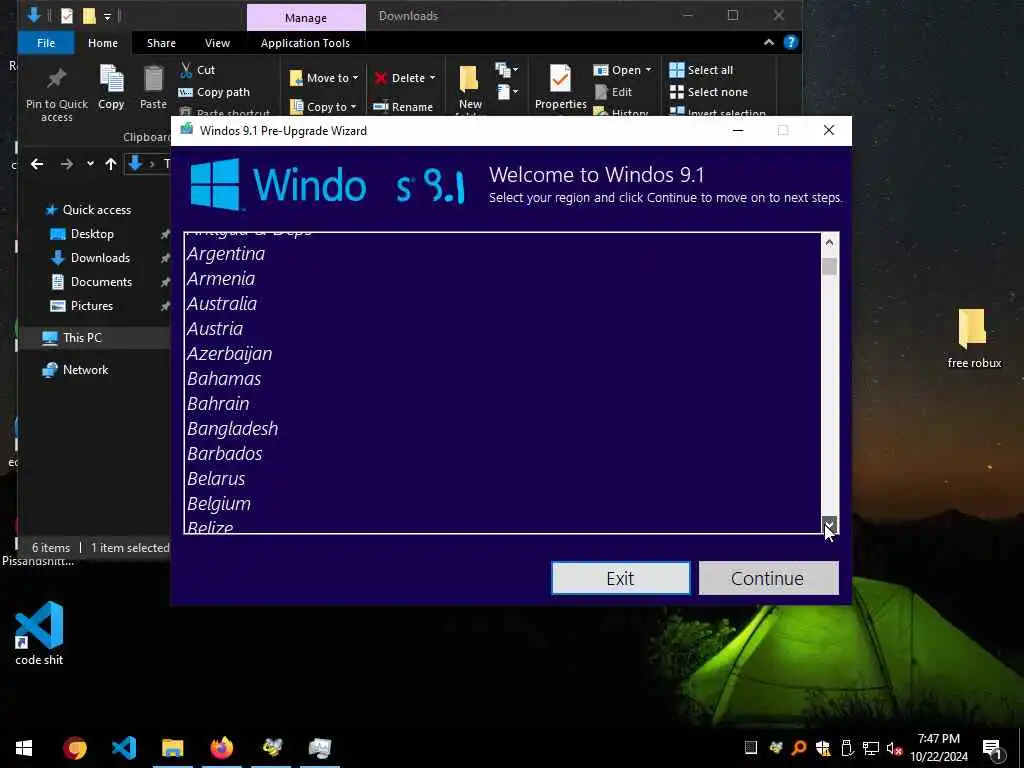Open the Windows Start menu
1024x768 pixels.
pyautogui.click(x=24, y=748)
